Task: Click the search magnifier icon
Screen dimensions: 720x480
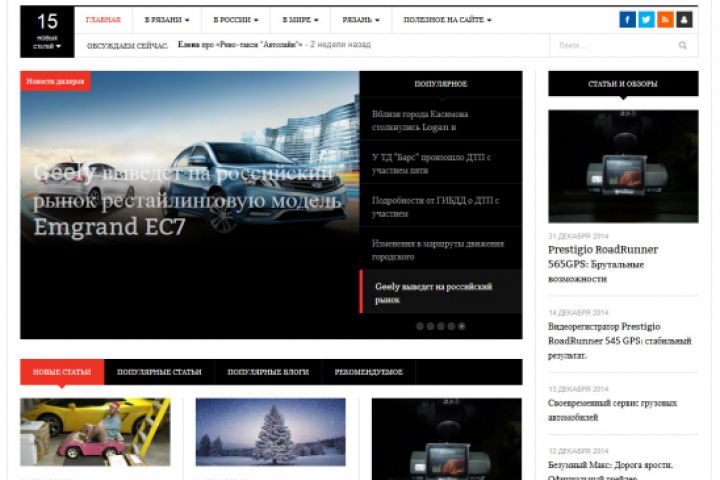Action: (x=683, y=45)
